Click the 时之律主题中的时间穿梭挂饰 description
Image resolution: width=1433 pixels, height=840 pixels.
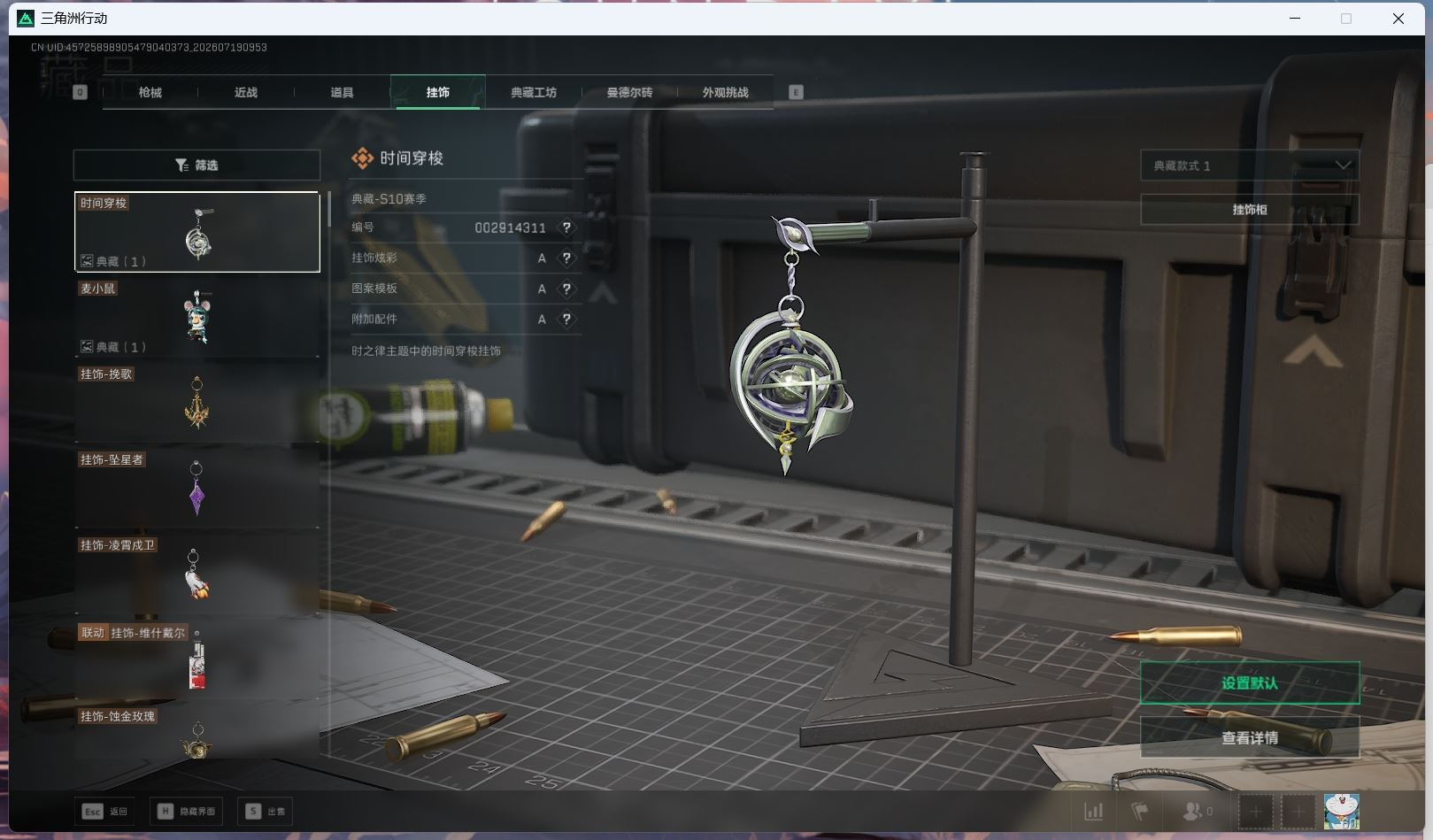point(426,351)
